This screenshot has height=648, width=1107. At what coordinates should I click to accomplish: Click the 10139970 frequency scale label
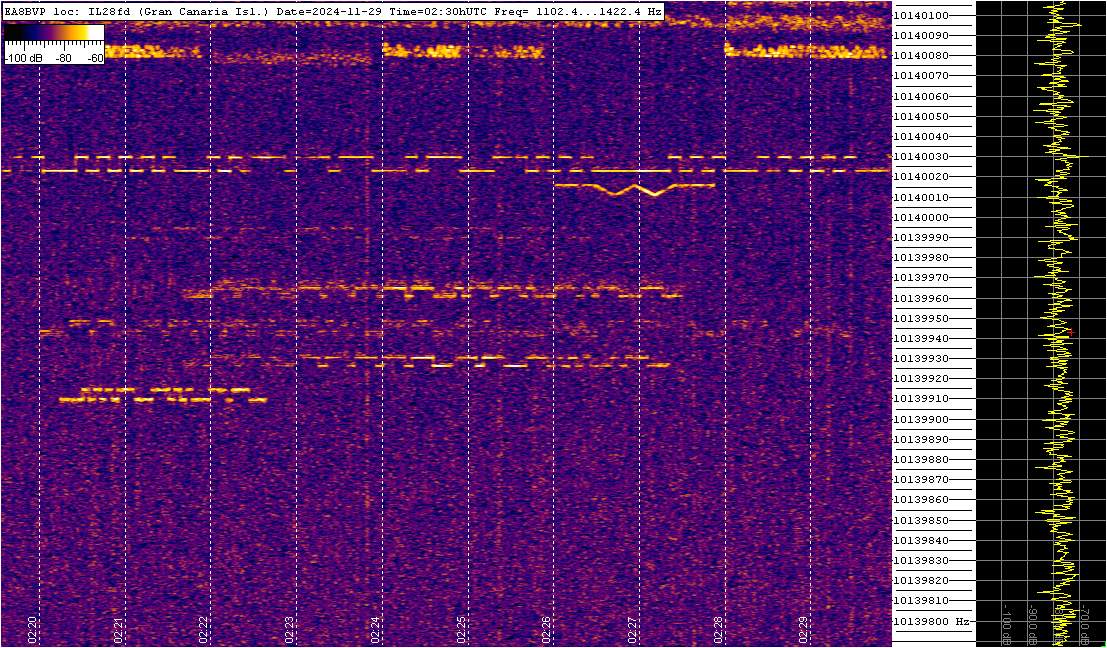tap(921, 278)
